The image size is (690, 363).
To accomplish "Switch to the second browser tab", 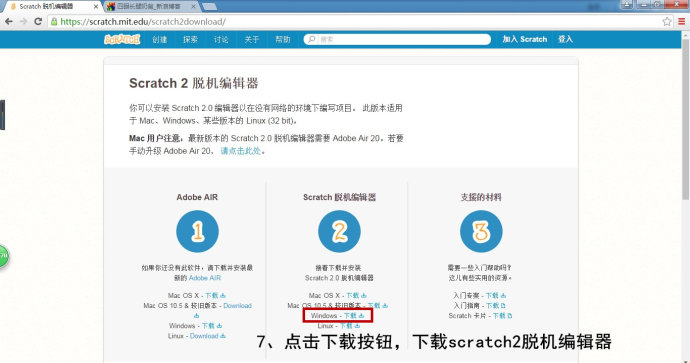I will click(x=151, y=7).
